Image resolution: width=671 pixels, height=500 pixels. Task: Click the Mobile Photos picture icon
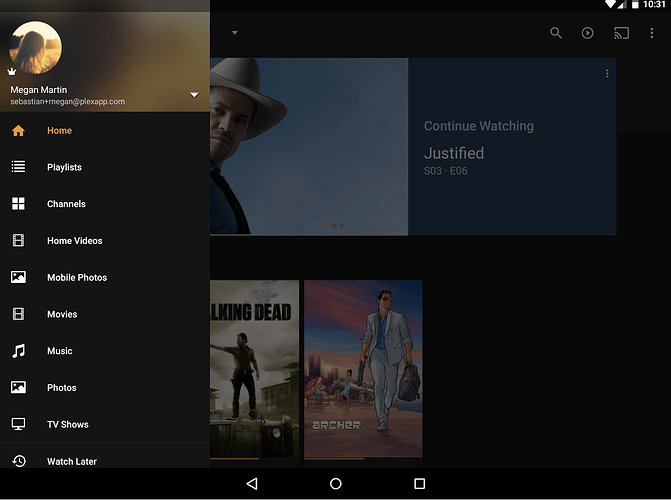coord(18,277)
